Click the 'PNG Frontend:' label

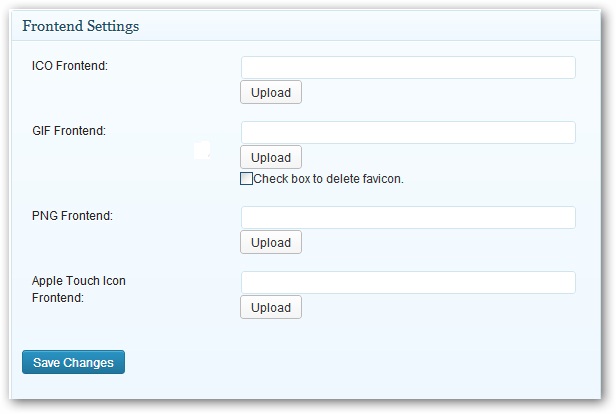(72, 216)
